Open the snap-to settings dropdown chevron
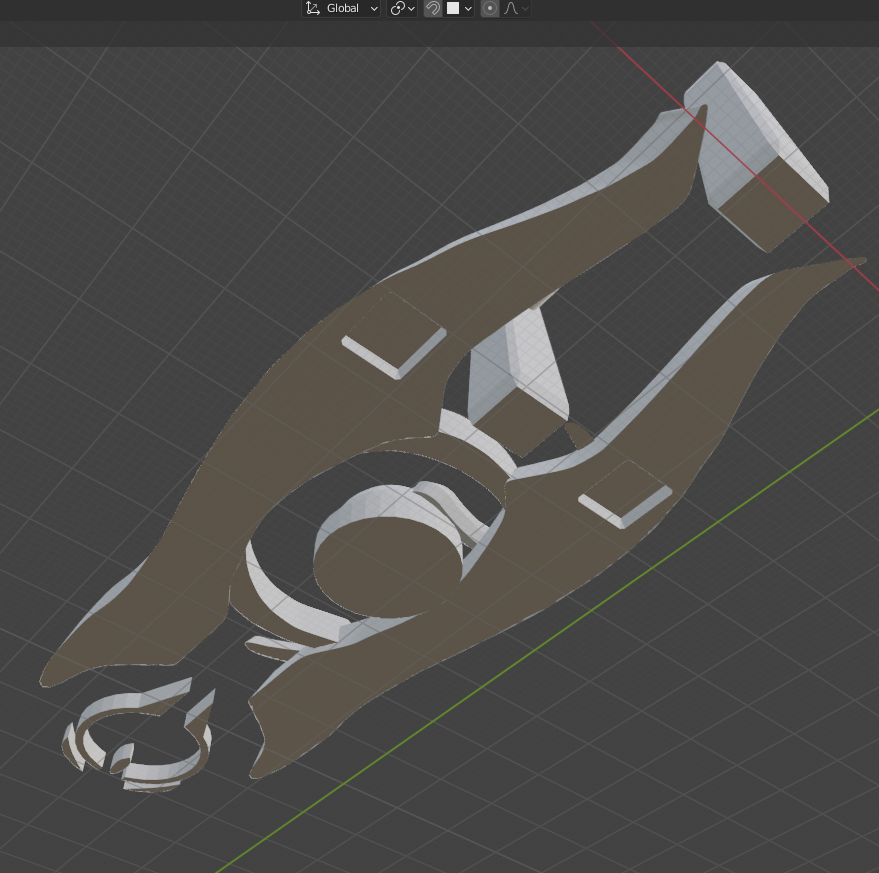Viewport: 879px width, 873px height. pos(469,8)
